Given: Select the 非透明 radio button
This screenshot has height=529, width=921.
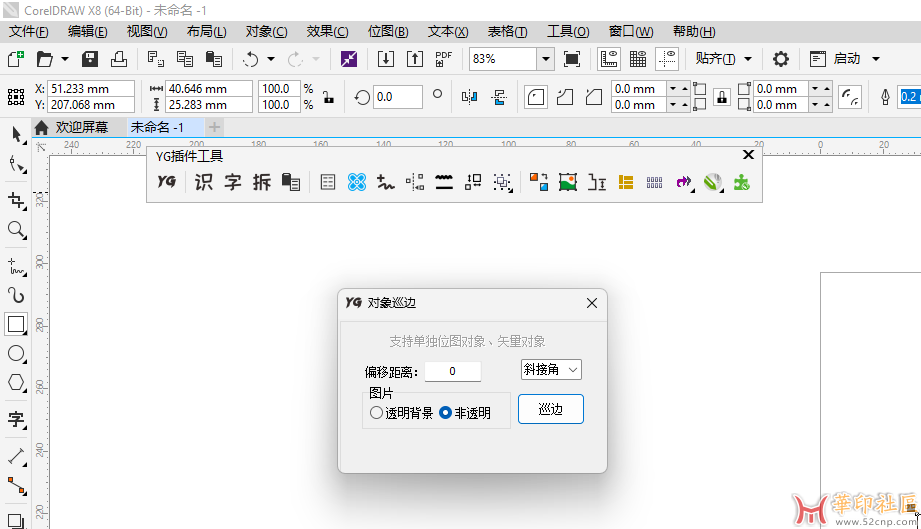Looking at the screenshot, I should point(445,413).
